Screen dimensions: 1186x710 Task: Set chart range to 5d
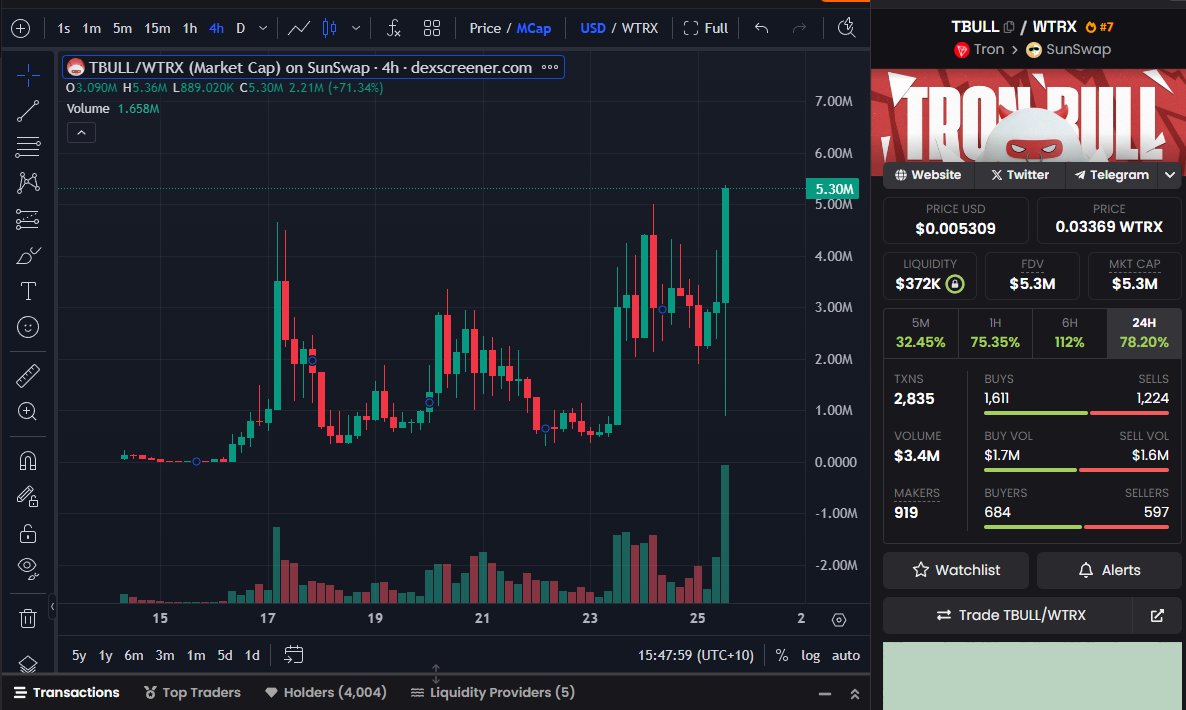225,656
